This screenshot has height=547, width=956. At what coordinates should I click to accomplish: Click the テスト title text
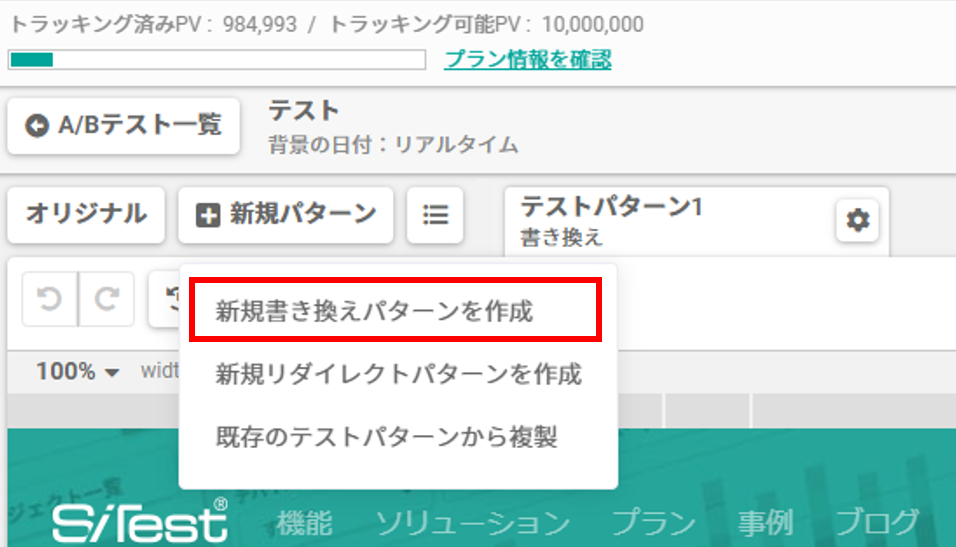(x=304, y=111)
